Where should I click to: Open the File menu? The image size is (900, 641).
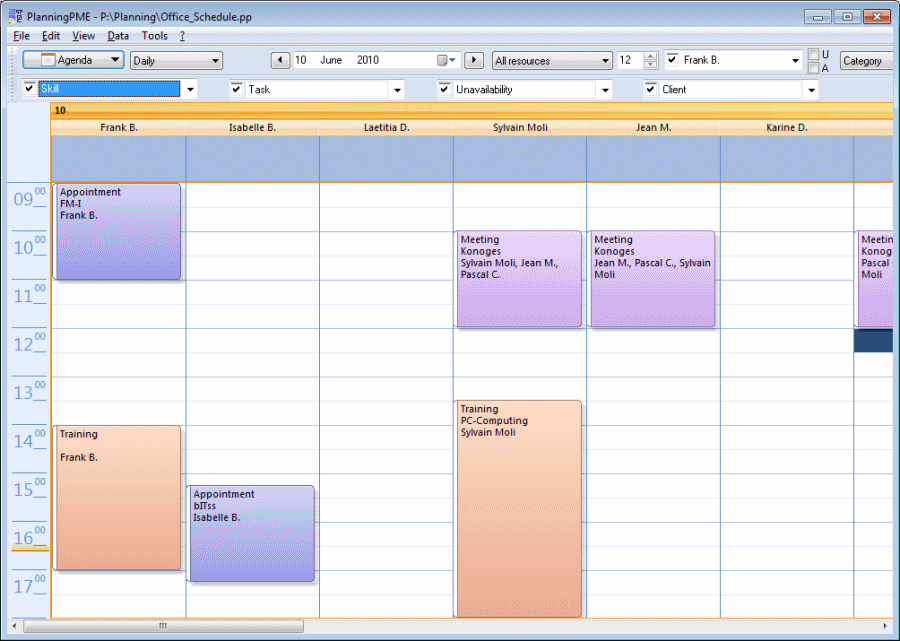(21, 36)
